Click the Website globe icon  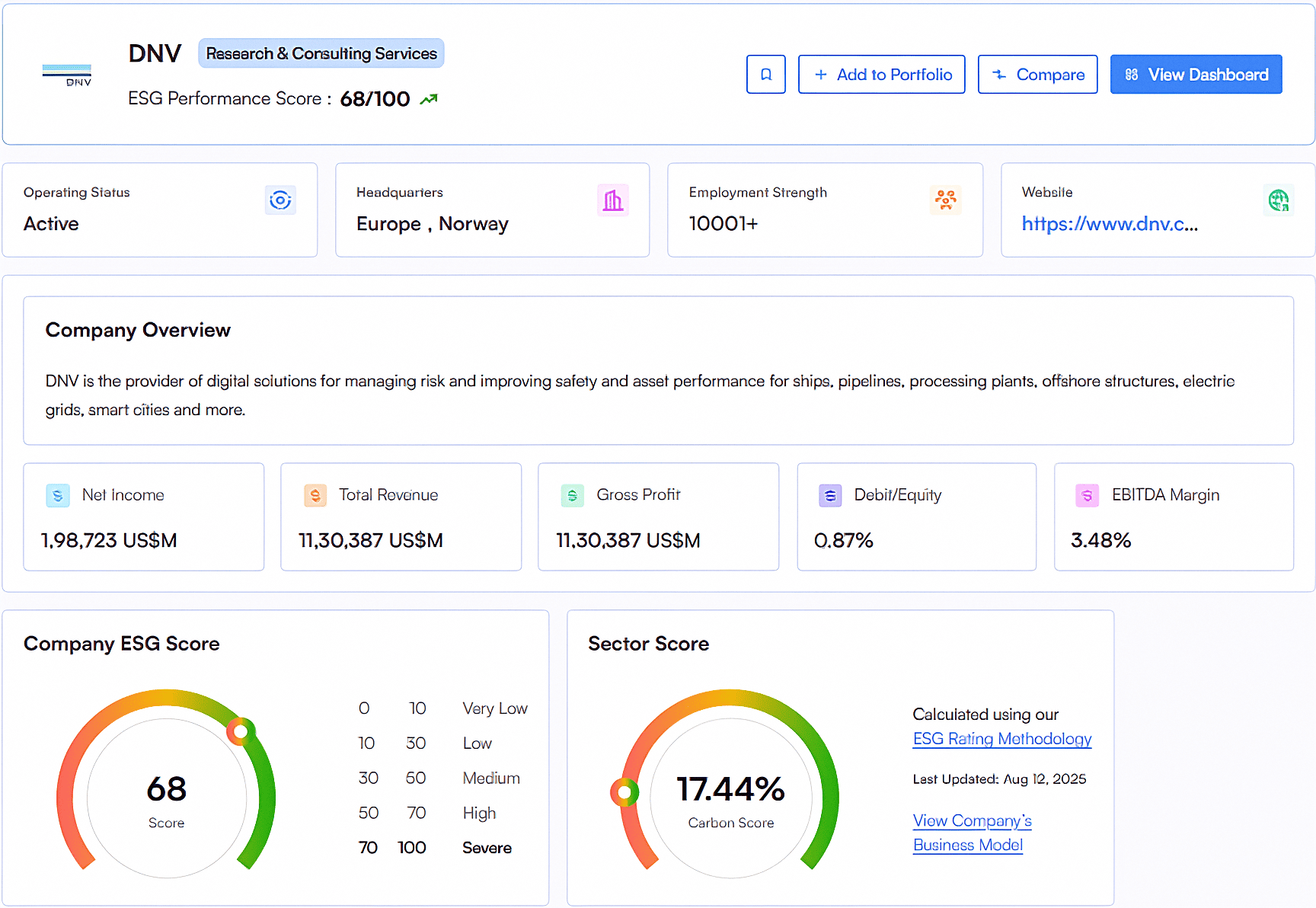[x=1279, y=200]
